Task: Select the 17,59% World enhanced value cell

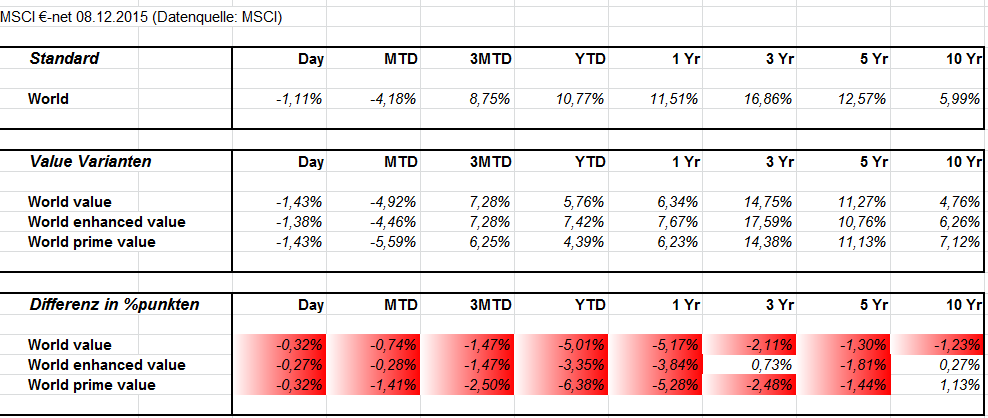Action: (767, 222)
